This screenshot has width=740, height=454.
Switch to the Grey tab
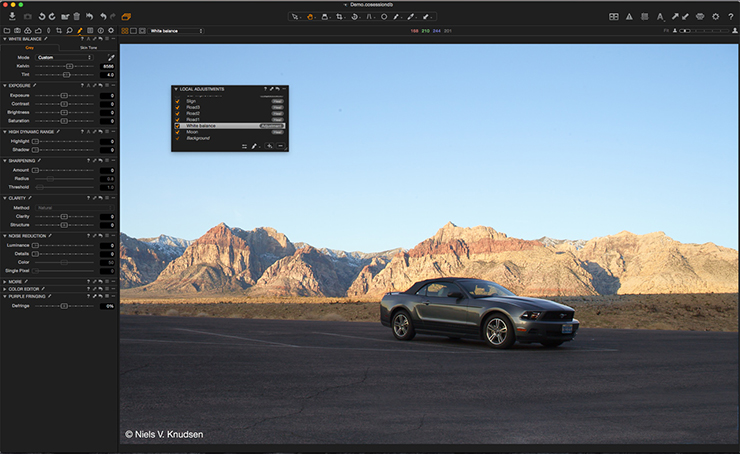(30, 48)
